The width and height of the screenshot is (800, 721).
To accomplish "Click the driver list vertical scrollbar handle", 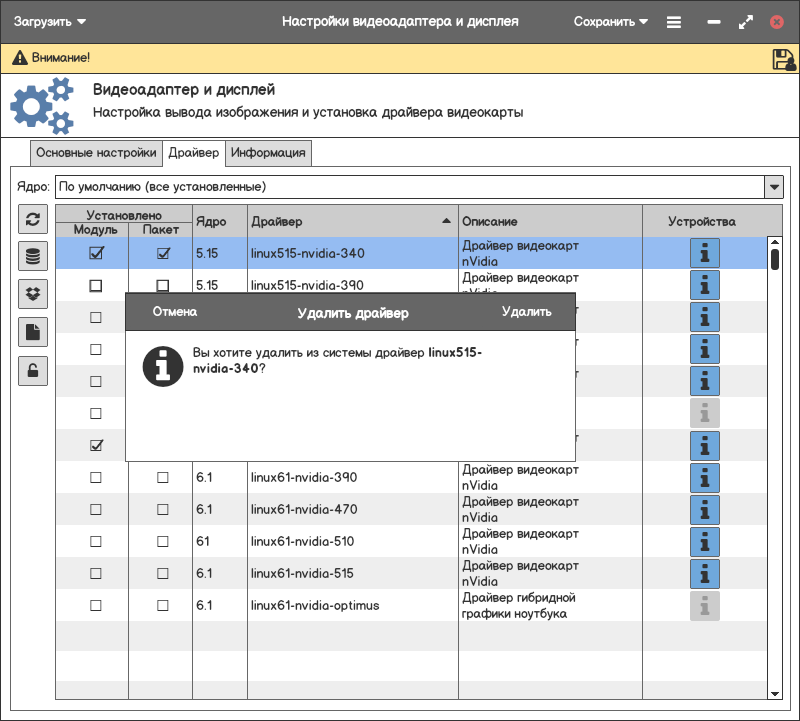I will [774, 260].
